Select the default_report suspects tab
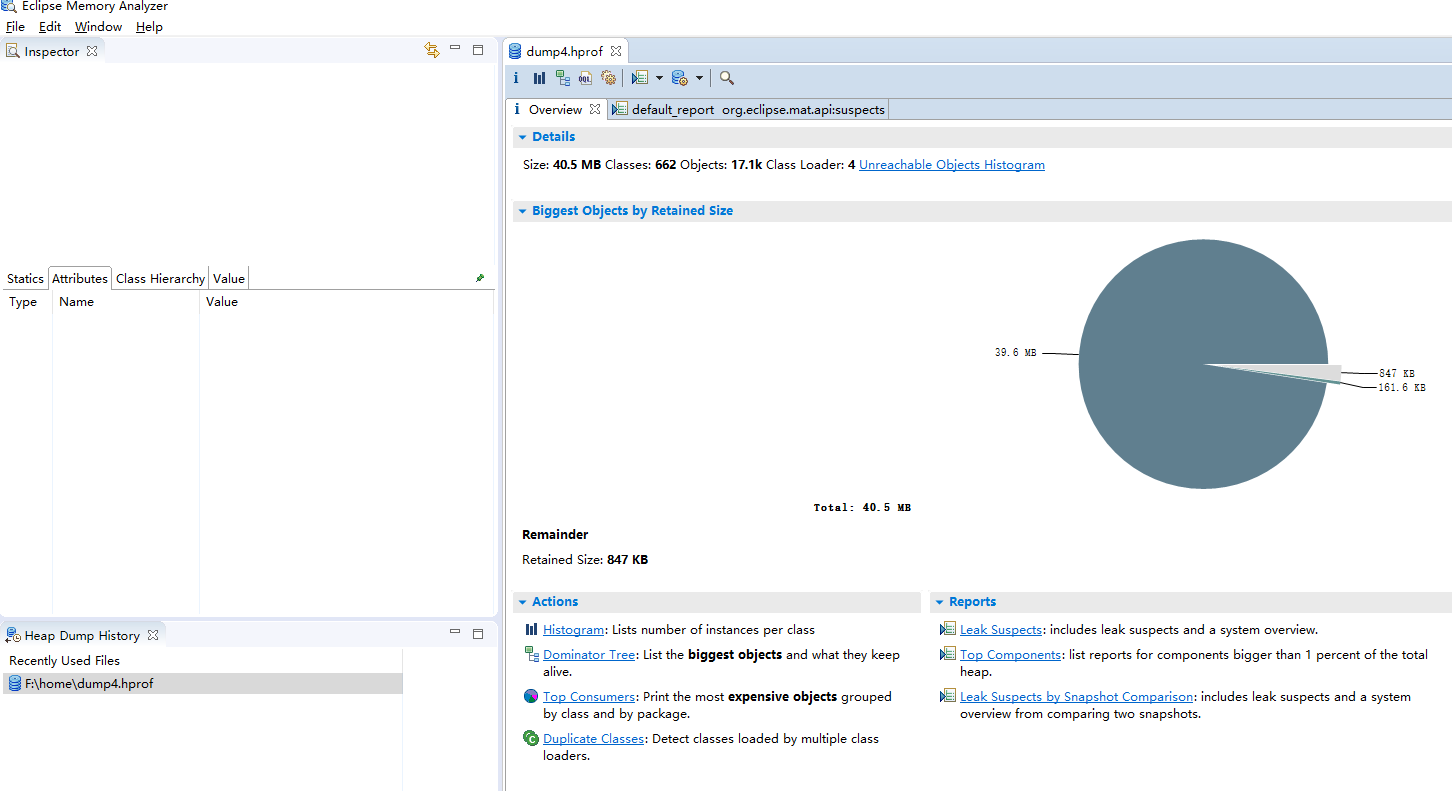The width and height of the screenshot is (1452, 791). [x=748, y=109]
